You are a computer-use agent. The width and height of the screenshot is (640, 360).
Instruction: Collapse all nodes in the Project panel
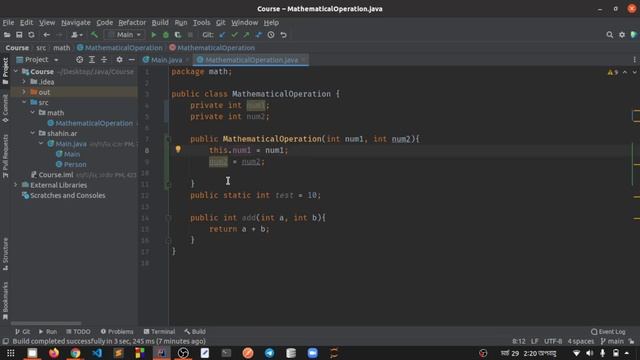tap(104, 60)
